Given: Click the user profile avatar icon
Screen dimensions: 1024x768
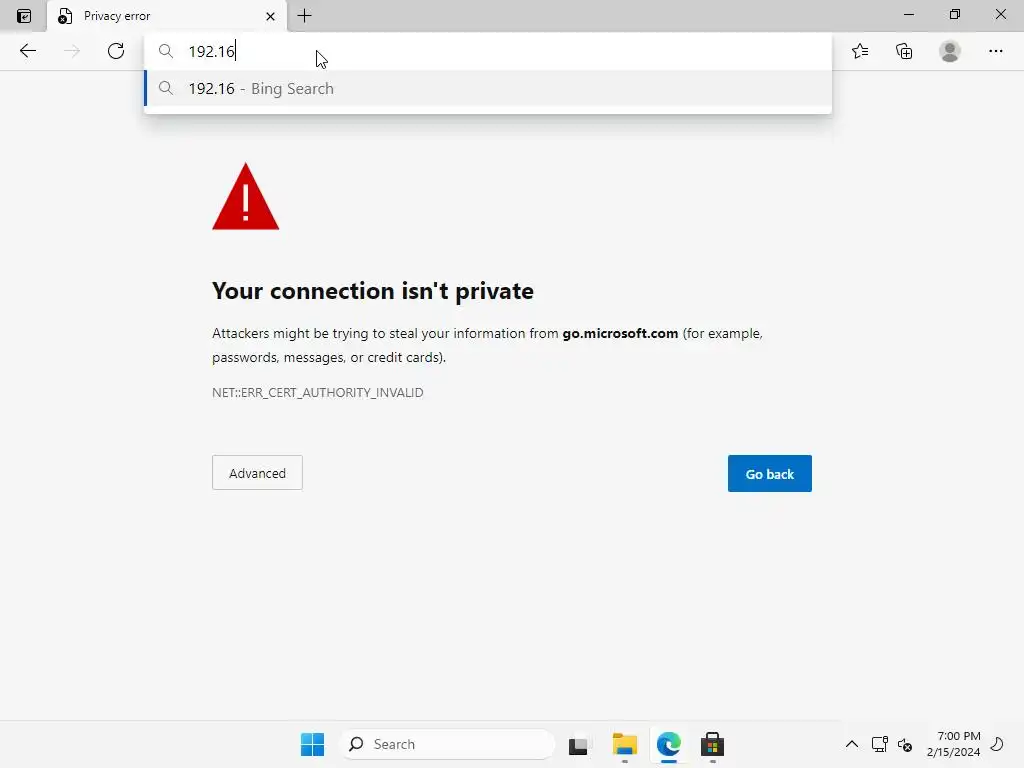Looking at the screenshot, I should [x=950, y=51].
